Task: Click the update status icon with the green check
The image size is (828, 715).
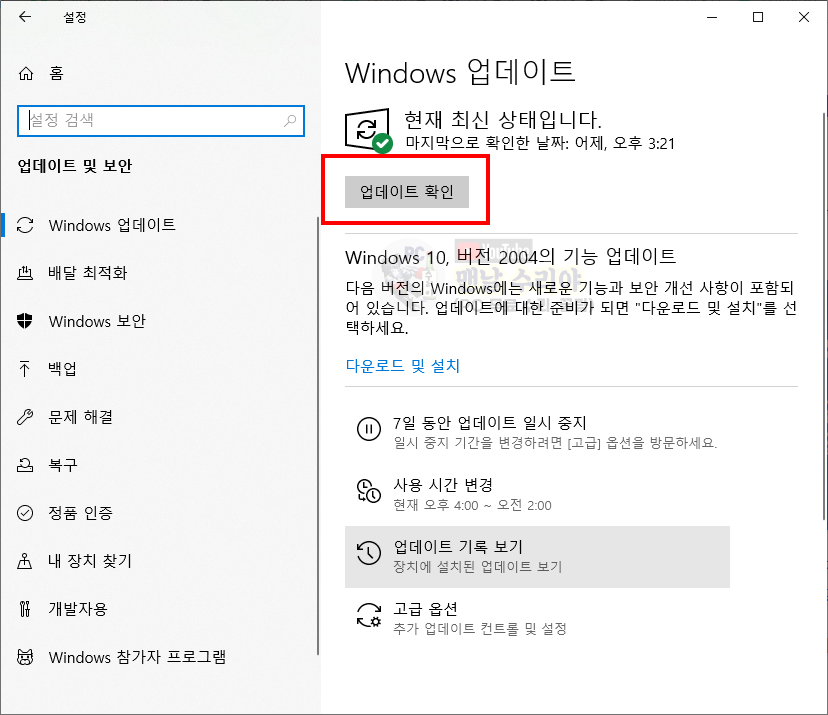Action: tap(369, 130)
